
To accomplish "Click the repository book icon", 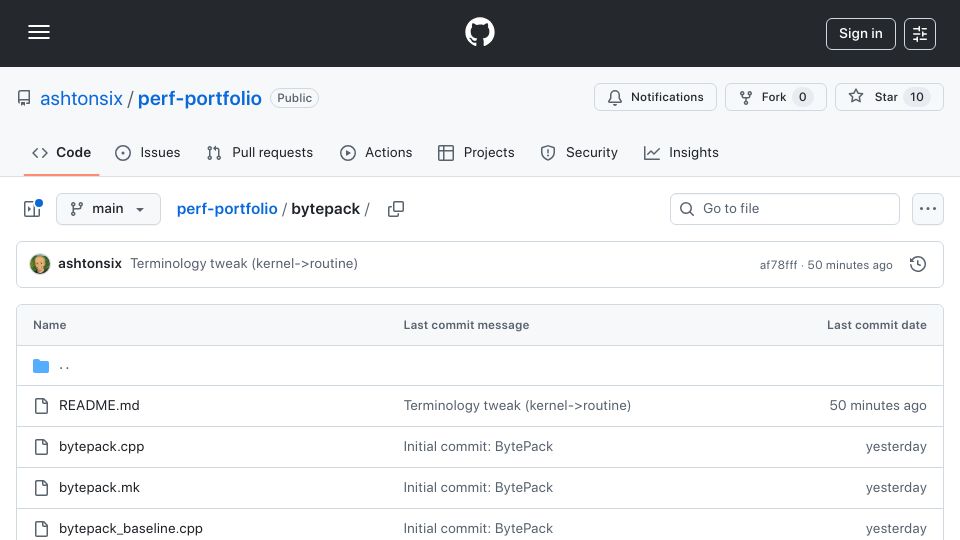I will pos(24,98).
